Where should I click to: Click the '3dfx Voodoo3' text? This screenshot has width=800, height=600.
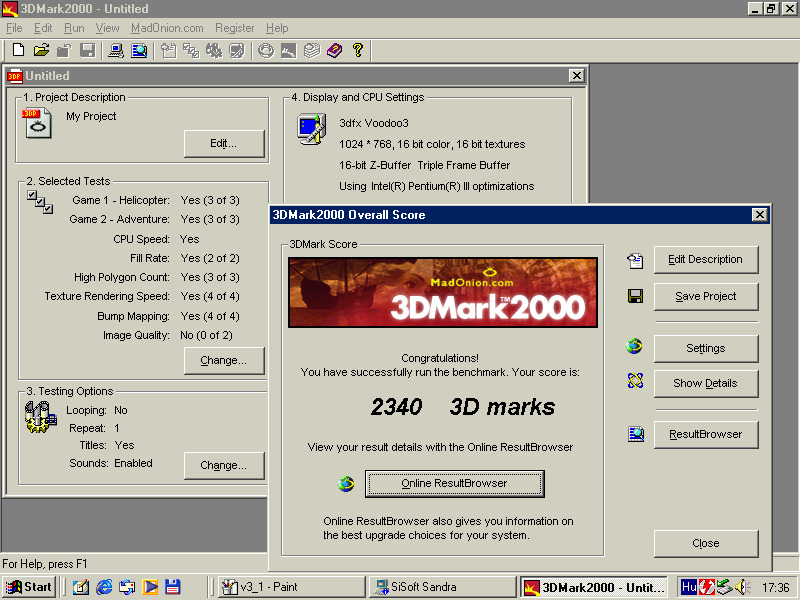coord(373,123)
